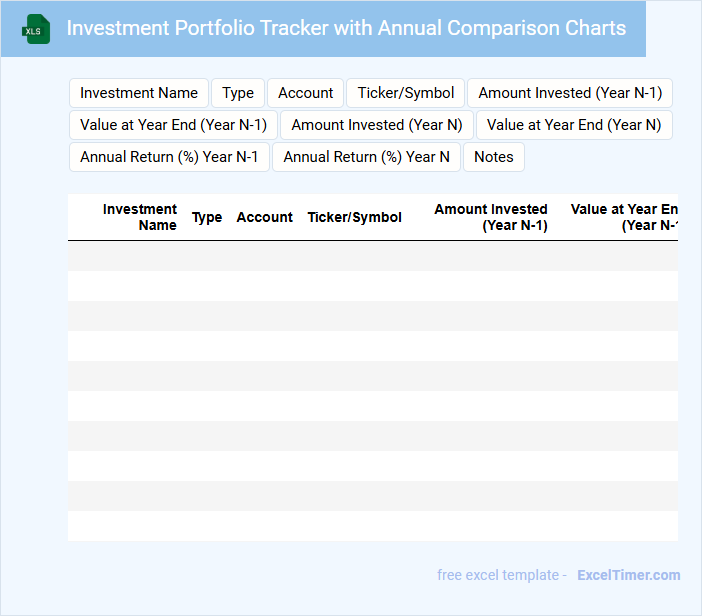Select the Account column header in table

[x=264, y=217]
